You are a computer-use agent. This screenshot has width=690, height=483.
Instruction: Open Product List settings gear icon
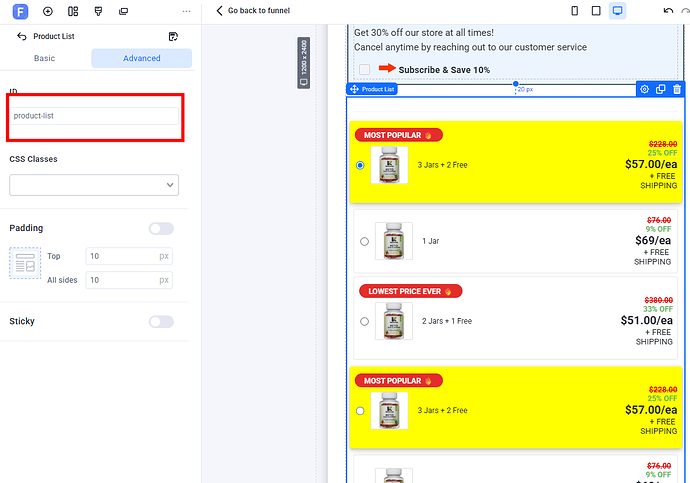coord(645,89)
